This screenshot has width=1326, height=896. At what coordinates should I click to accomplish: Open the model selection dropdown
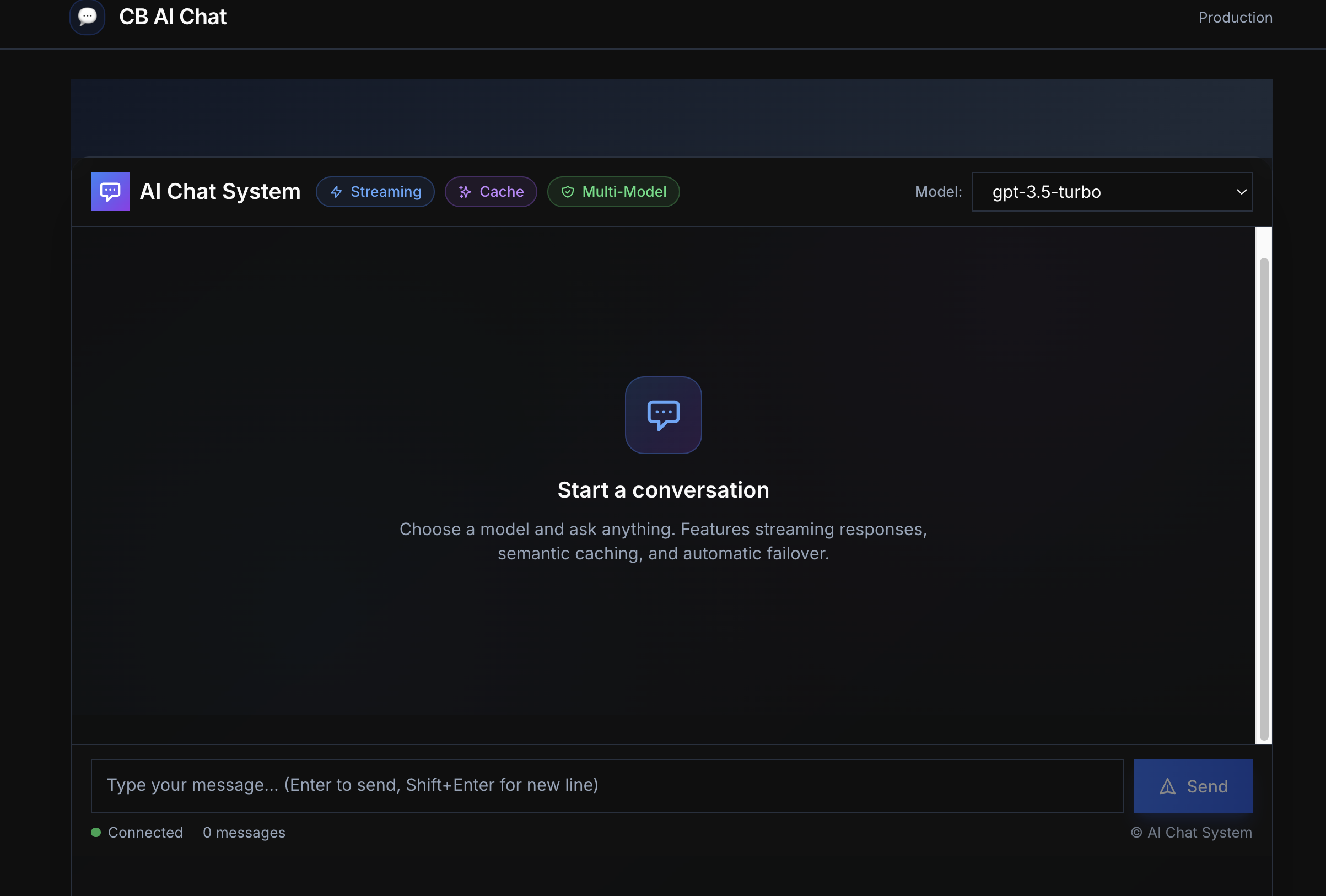pyautogui.click(x=1112, y=192)
